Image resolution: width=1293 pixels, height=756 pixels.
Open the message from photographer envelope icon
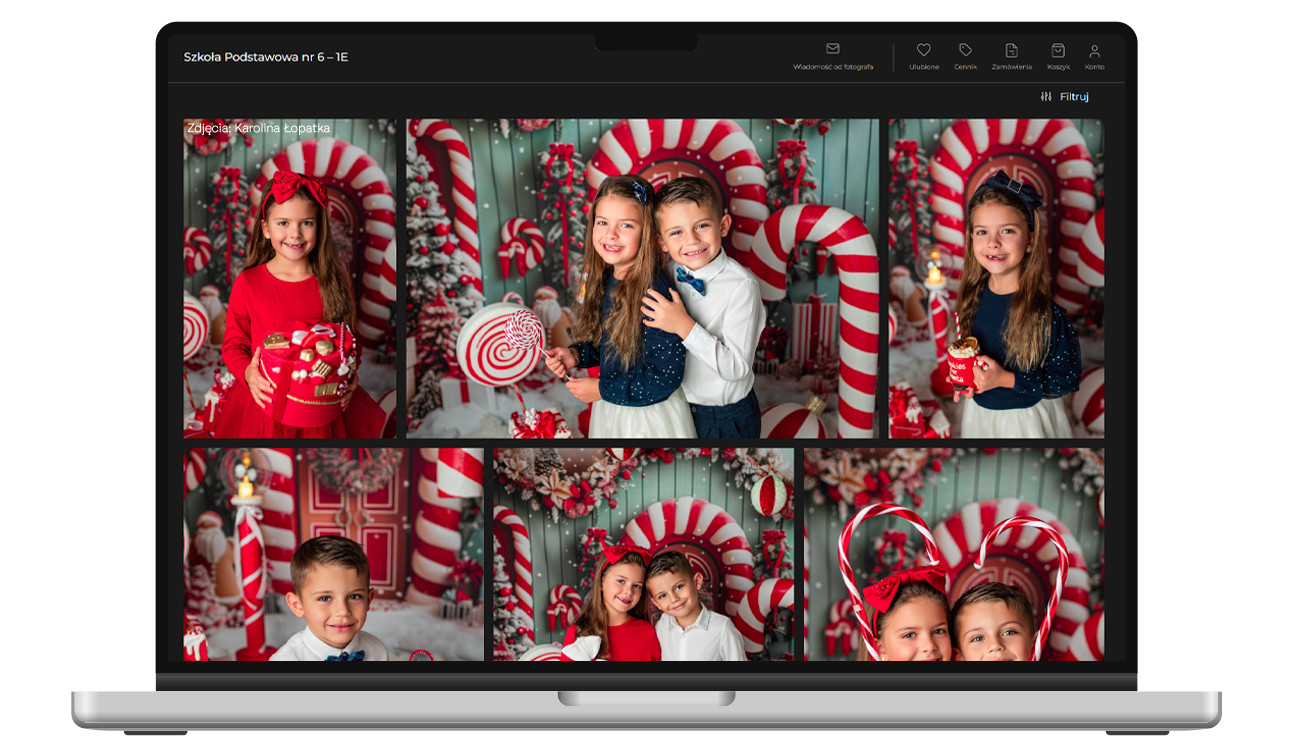click(832, 49)
